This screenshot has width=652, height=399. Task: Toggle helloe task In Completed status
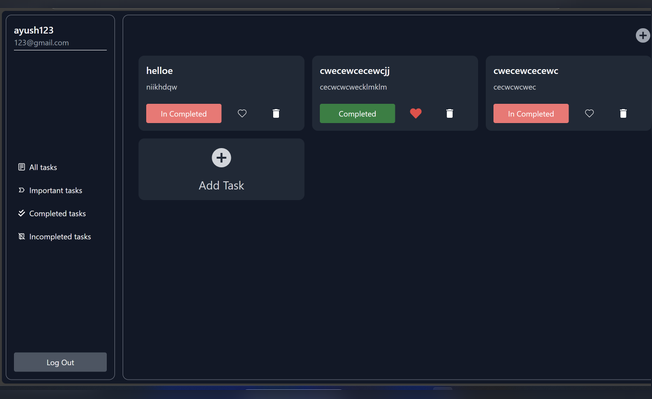click(184, 113)
